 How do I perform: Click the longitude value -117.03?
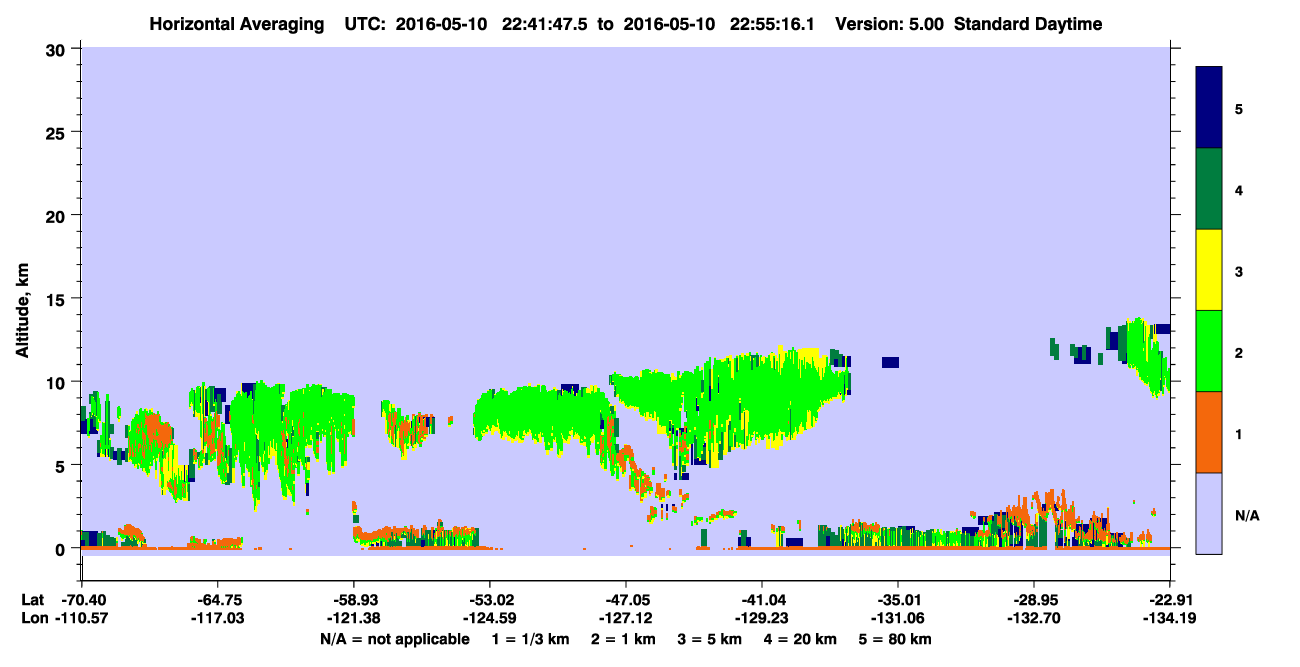[218, 619]
